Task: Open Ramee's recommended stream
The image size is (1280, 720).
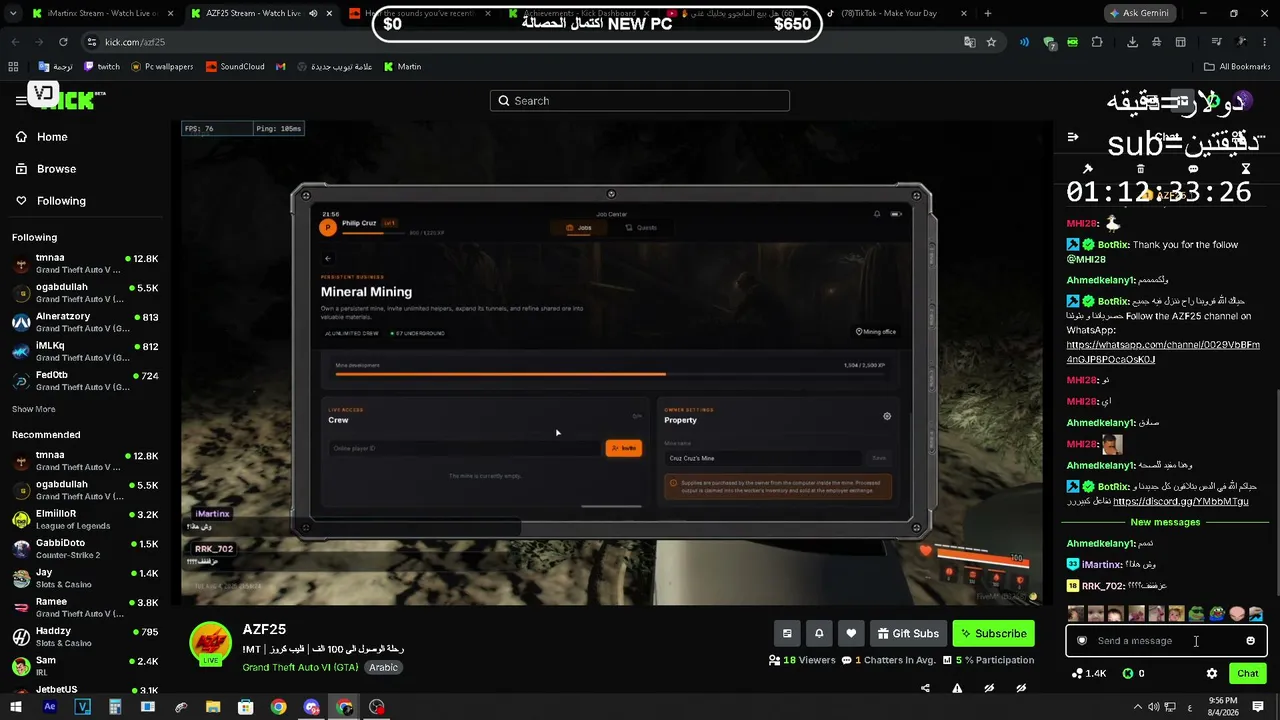Action: (85, 607)
